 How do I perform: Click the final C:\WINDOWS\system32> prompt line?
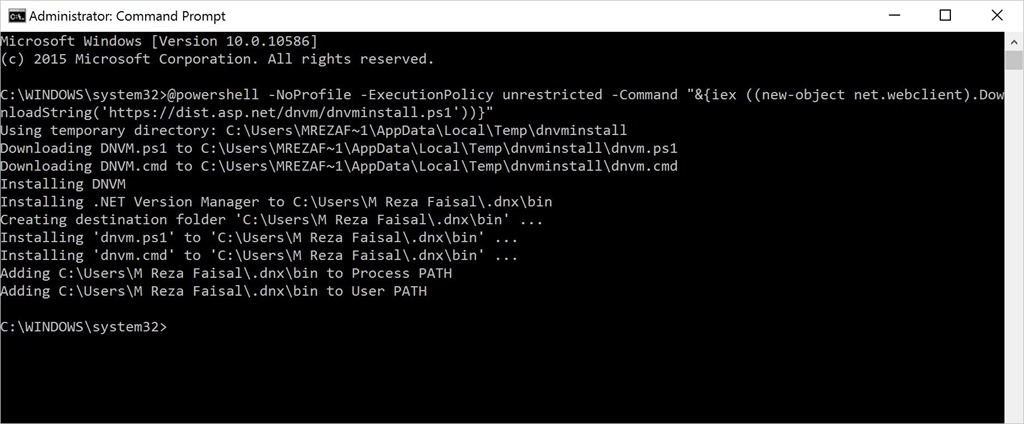pyautogui.click(x=84, y=326)
